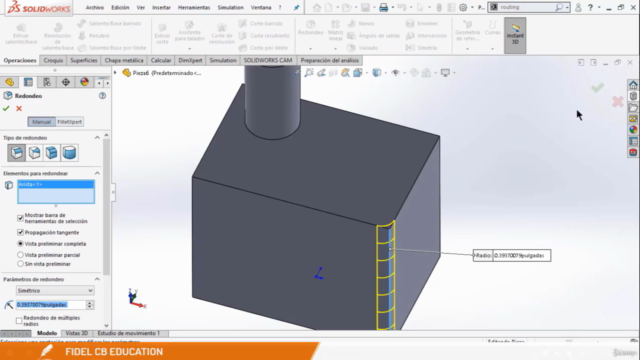Switch to FilletXpert mode
Viewport: 640px width, 360px height.
point(69,122)
